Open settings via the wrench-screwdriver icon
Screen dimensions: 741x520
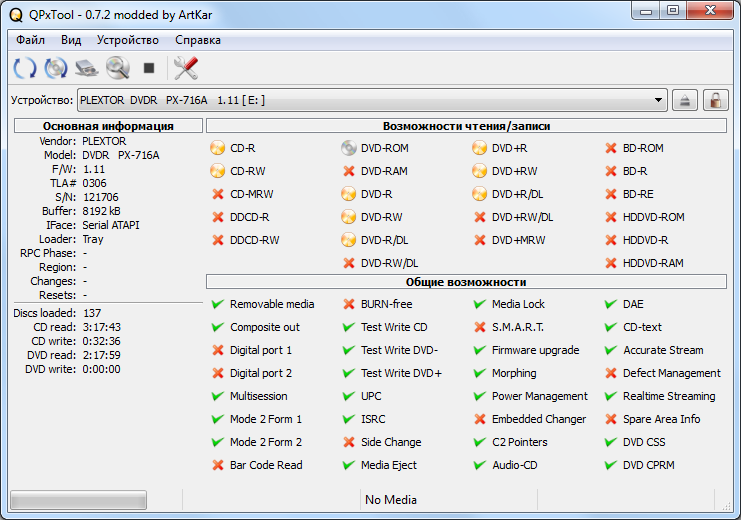185,68
